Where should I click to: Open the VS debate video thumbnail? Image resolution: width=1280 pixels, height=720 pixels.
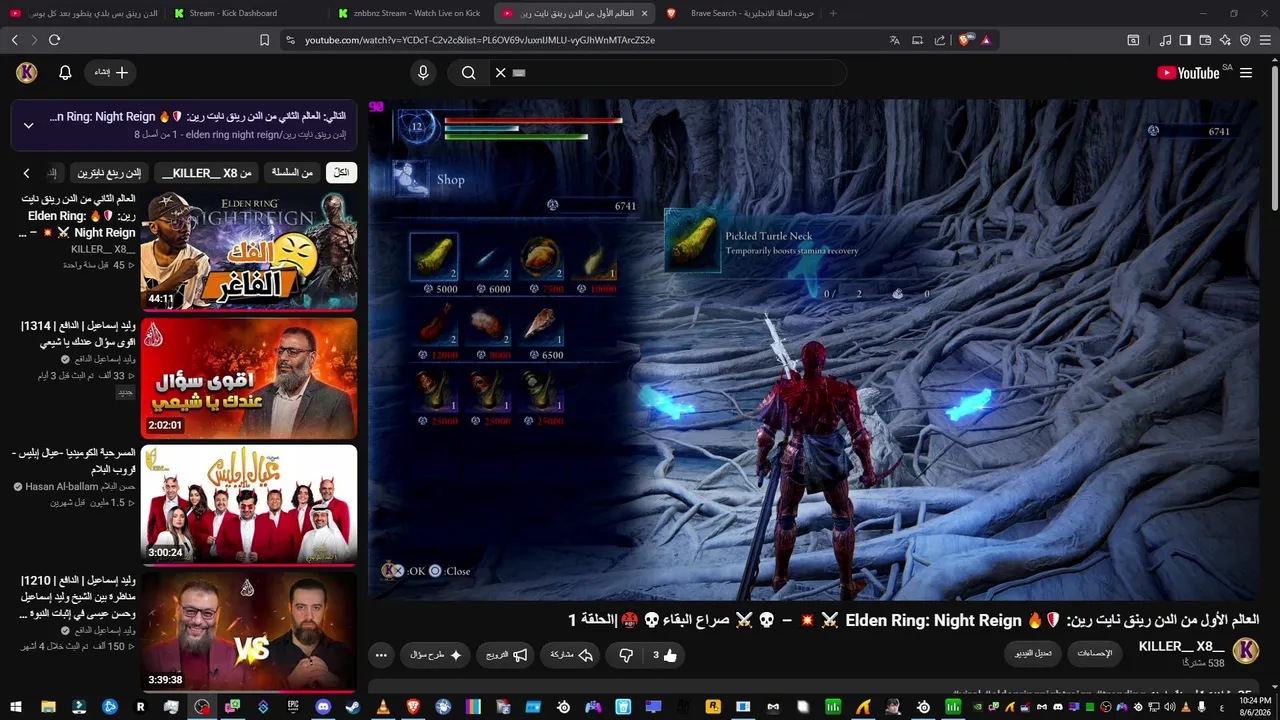coord(249,631)
